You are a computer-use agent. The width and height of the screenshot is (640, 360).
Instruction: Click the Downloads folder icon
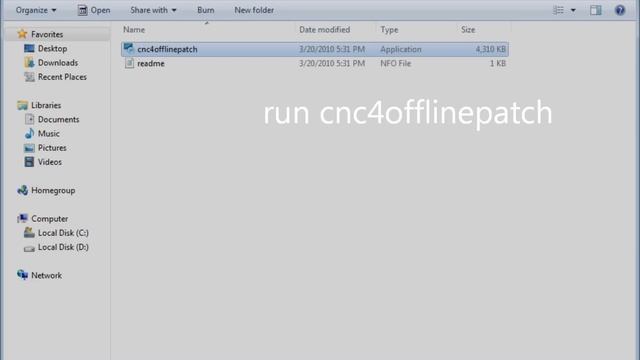pos(29,62)
